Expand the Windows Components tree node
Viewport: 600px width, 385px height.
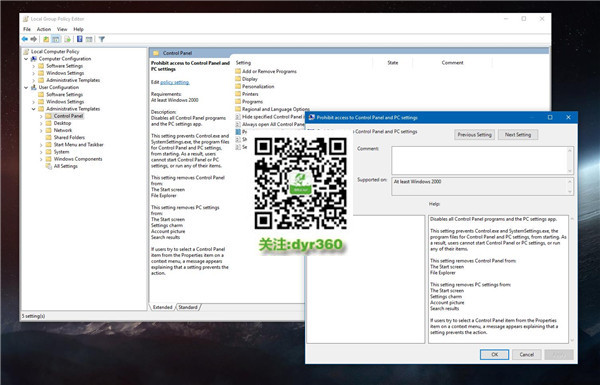41,159
